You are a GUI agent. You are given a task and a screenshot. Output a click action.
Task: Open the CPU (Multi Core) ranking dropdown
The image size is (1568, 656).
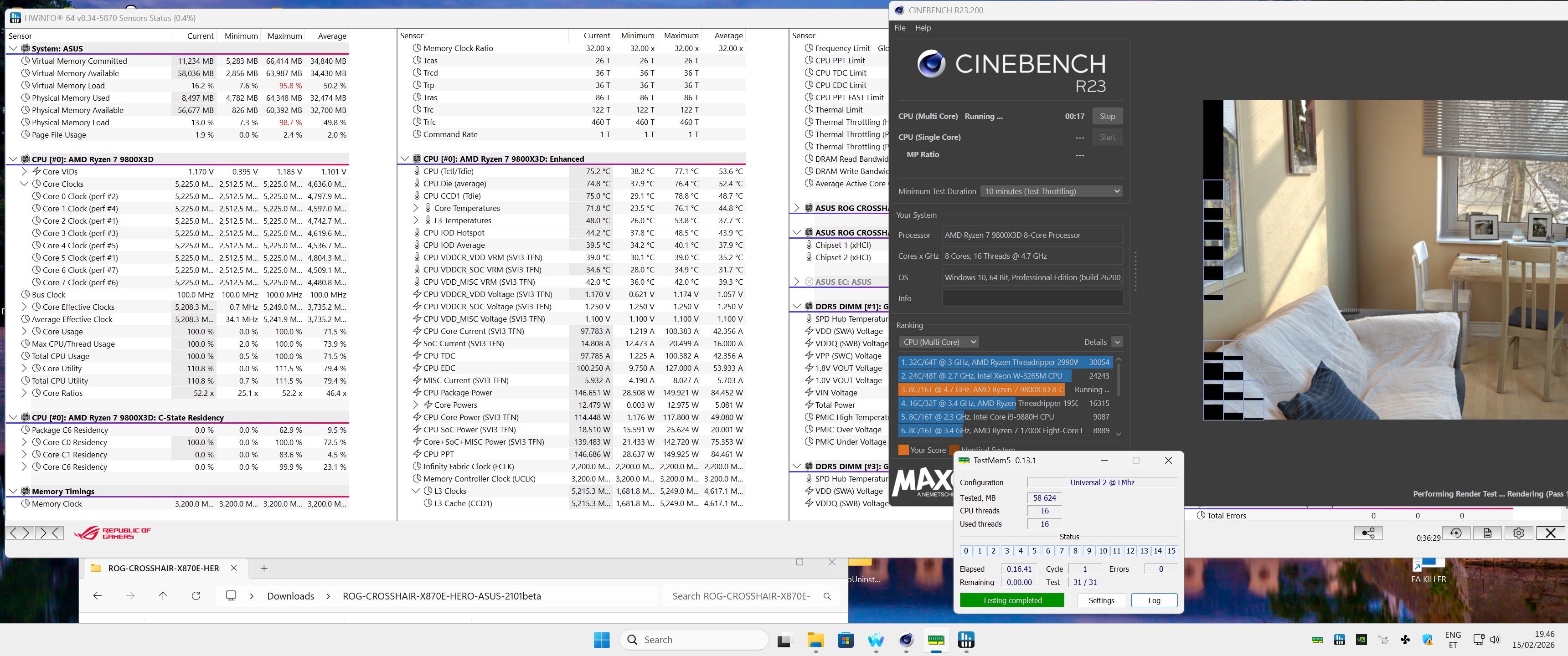tap(939, 342)
